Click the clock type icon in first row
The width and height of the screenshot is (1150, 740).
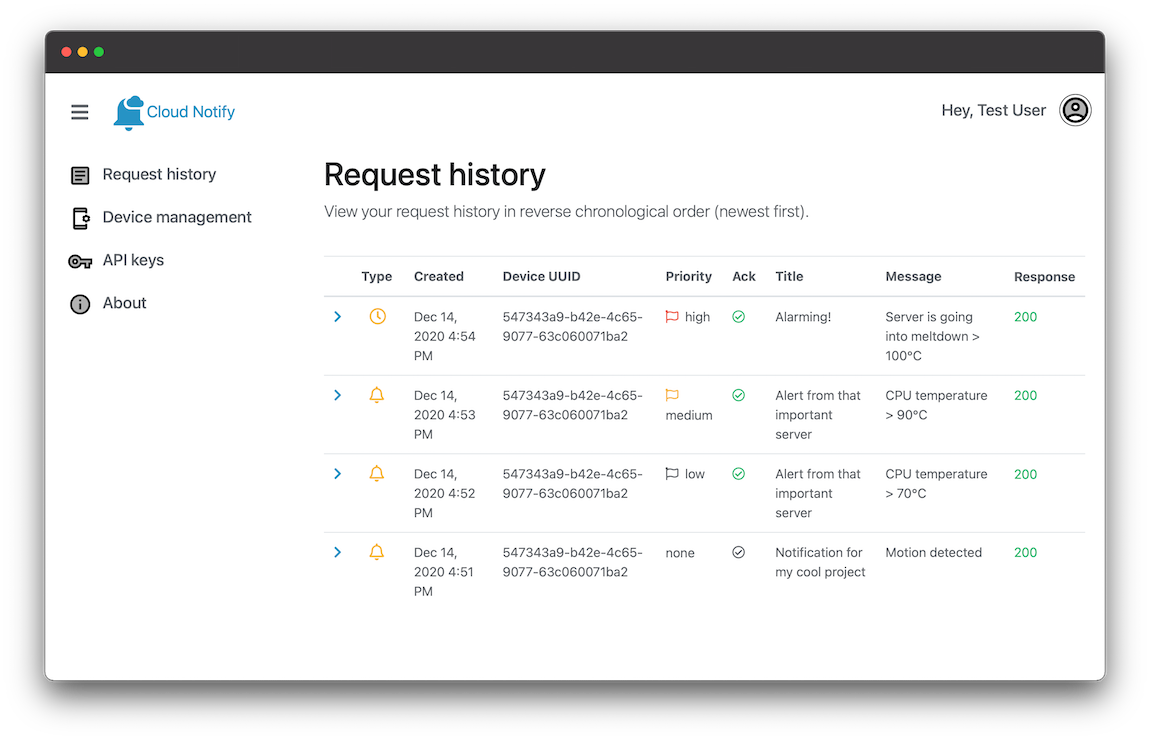coord(377,316)
